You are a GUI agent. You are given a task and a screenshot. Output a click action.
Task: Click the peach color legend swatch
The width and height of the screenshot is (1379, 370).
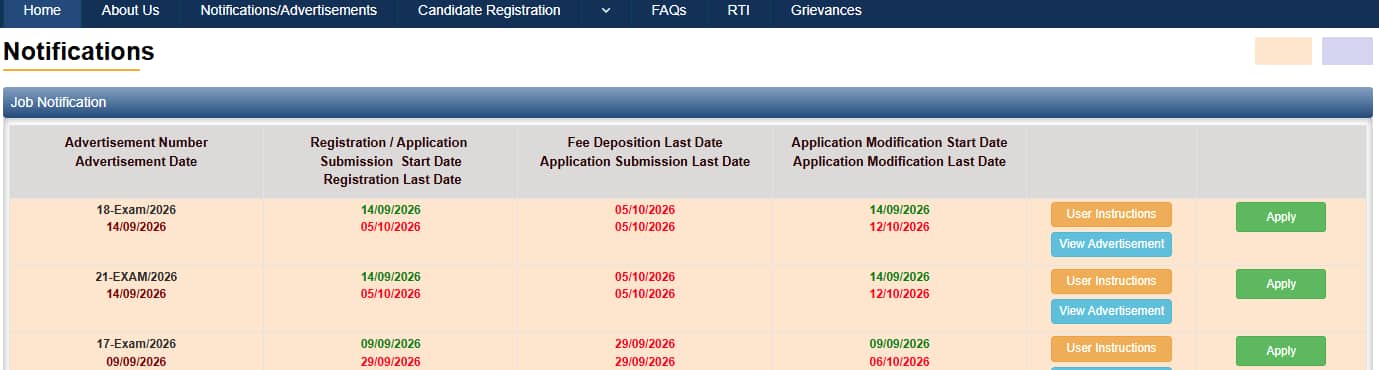click(x=1283, y=51)
